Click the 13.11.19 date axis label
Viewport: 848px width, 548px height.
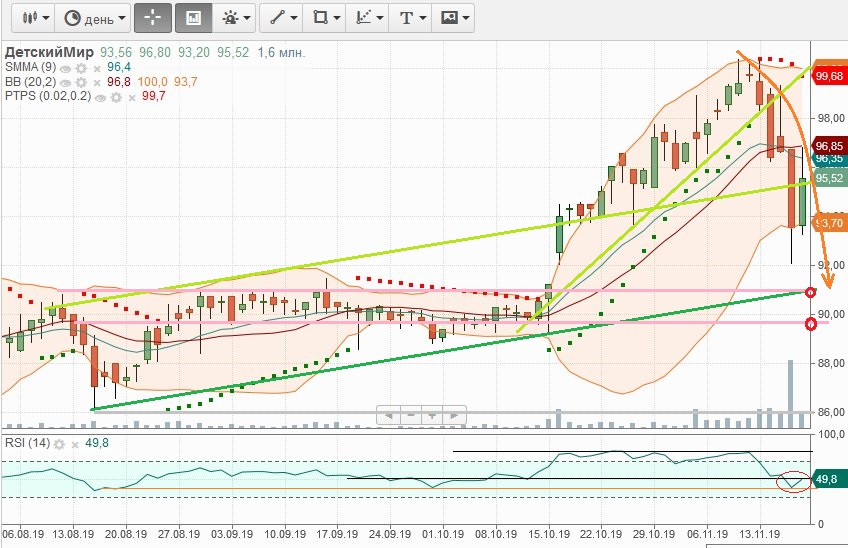pos(759,534)
